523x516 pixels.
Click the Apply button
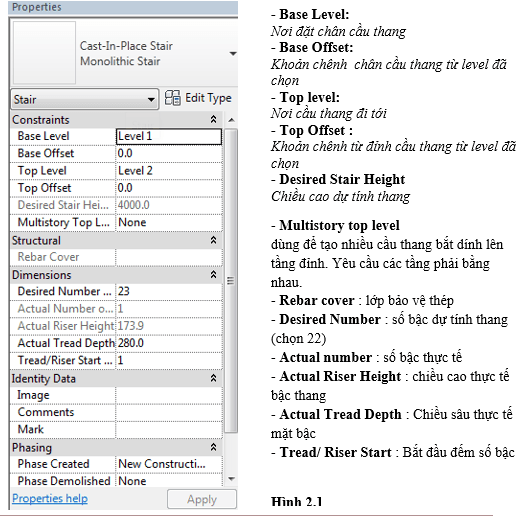coord(202,499)
